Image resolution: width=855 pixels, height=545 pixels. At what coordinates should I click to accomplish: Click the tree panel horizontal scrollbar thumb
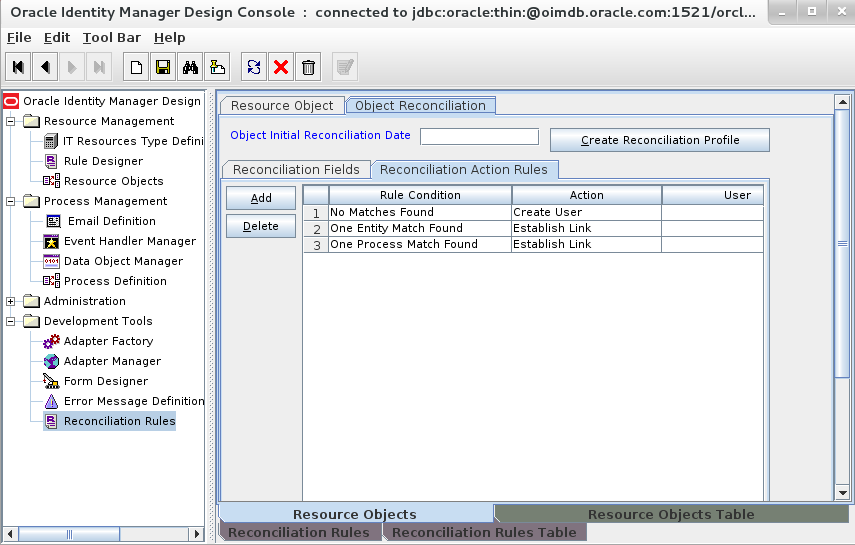click(69, 534)
